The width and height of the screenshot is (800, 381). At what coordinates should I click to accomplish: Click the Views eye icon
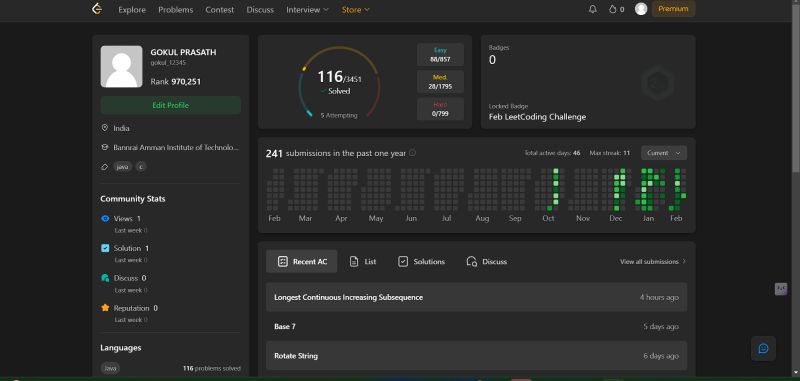point(105,218)
